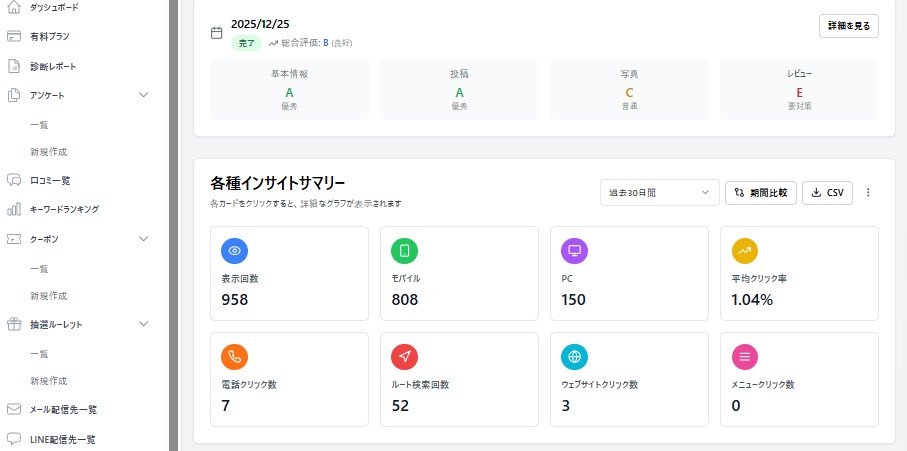Click the green mobile phone icon

tap(404, 250)
